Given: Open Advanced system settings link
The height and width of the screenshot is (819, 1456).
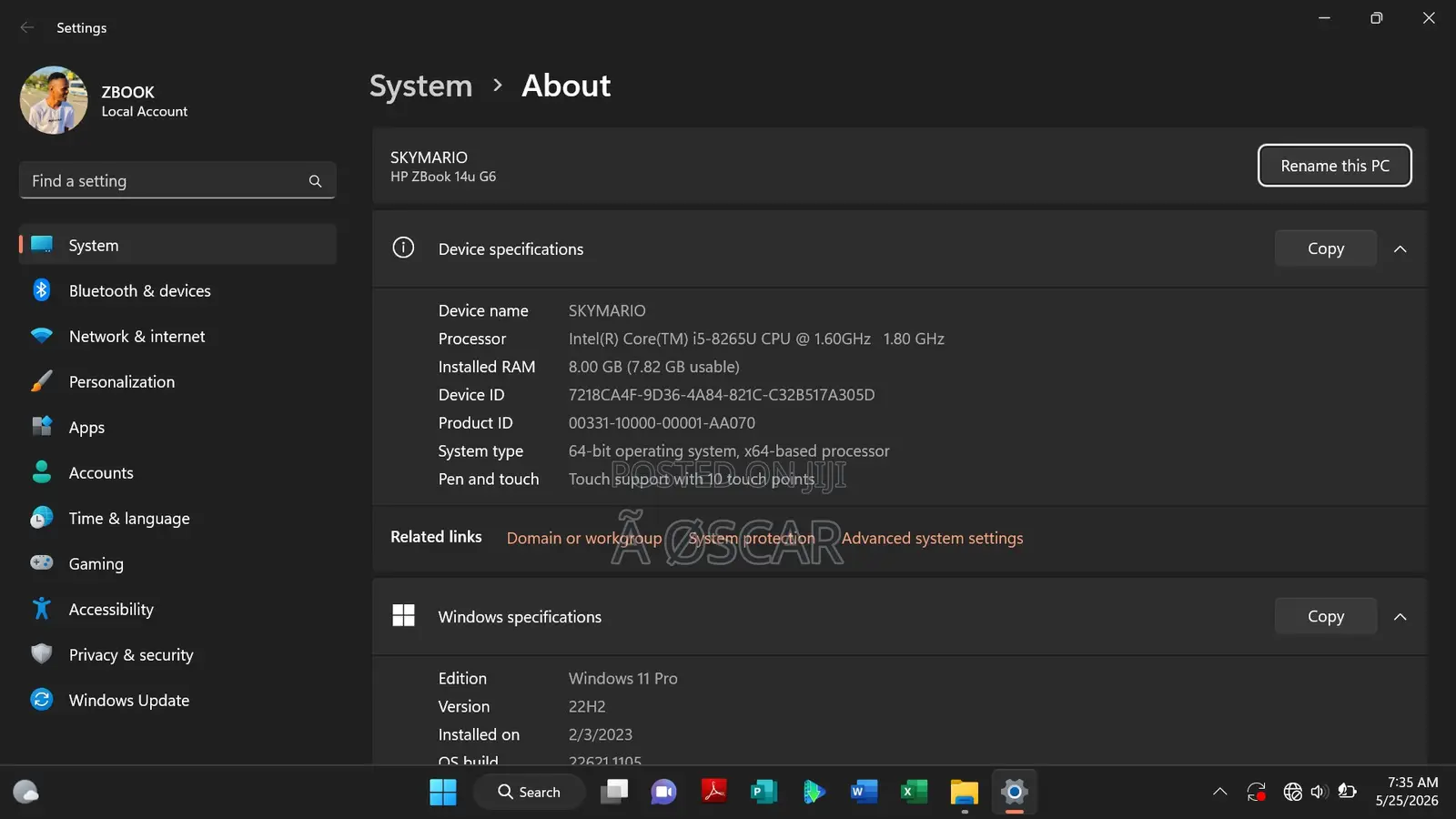Looking at the screenshot, I should (933, 538).
